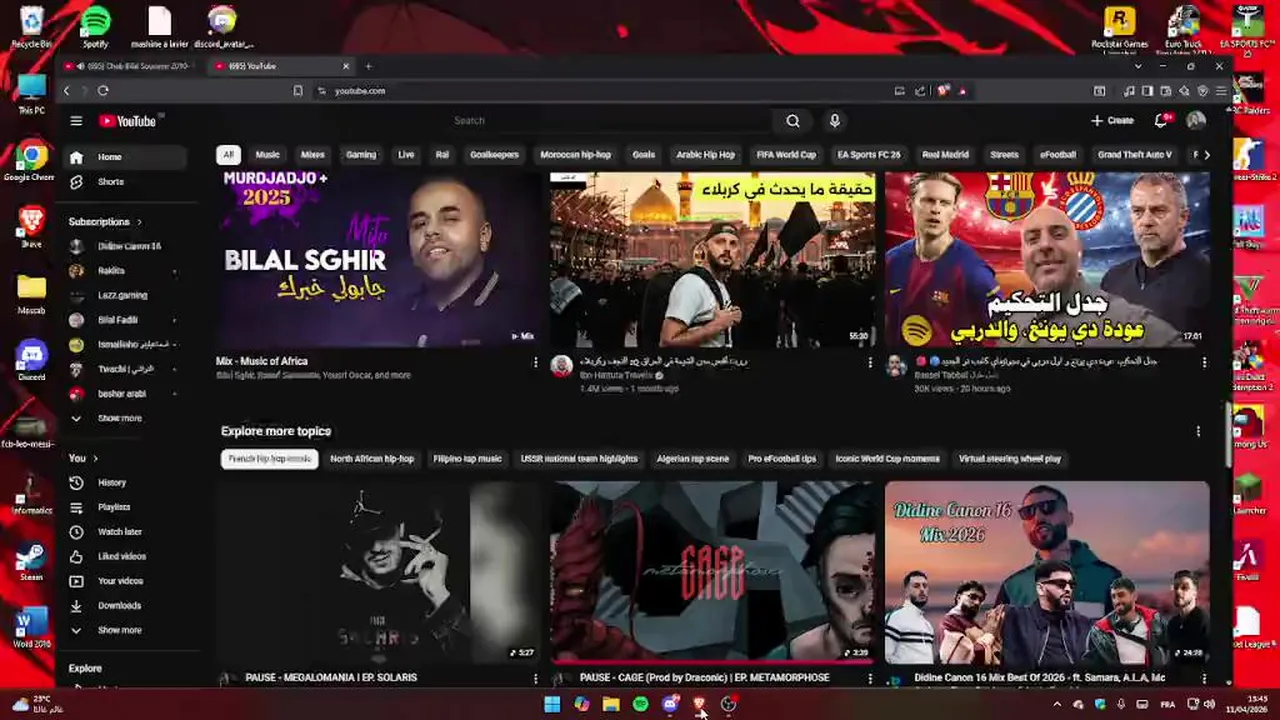Go back with browser back arrow
Screen dimensions: 1280x720
tap(67, 91)
